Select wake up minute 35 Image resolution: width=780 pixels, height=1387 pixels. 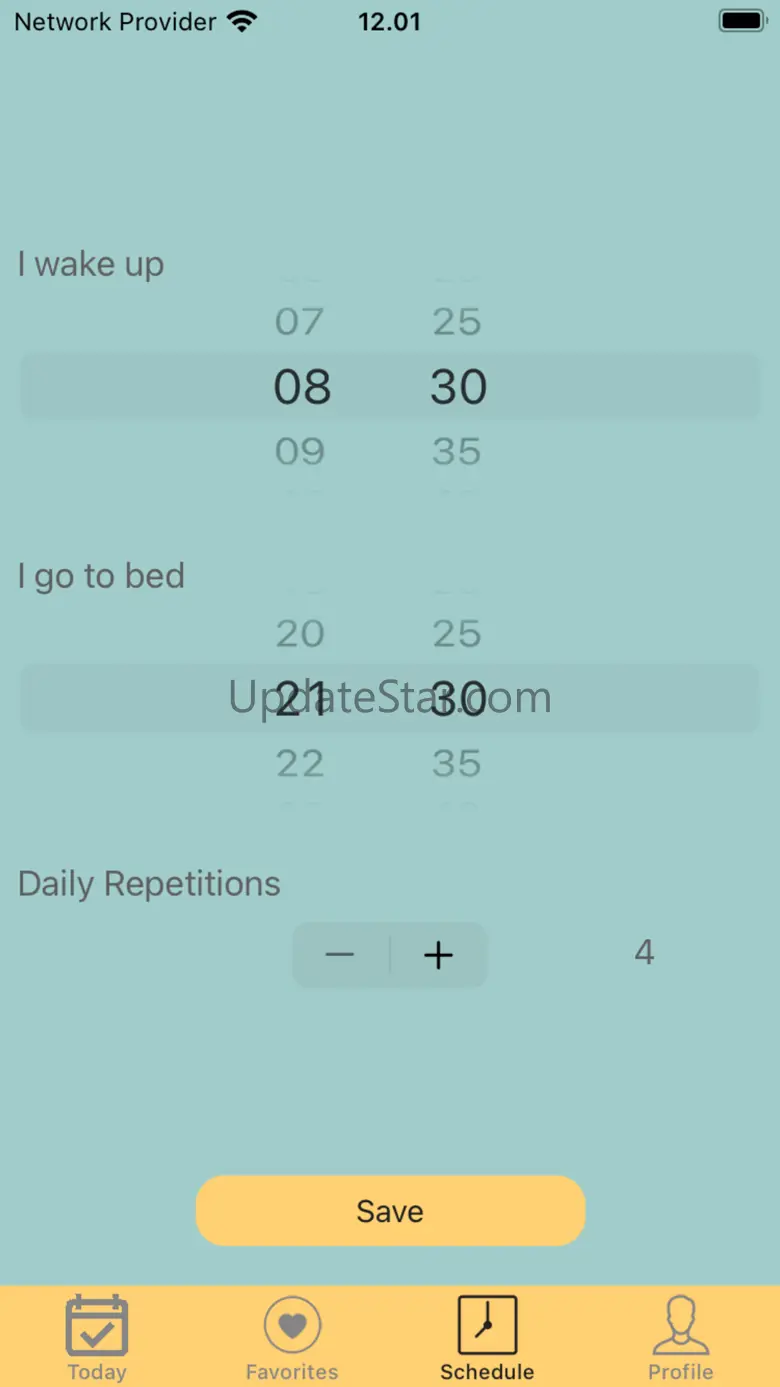(x=457, y=452)
